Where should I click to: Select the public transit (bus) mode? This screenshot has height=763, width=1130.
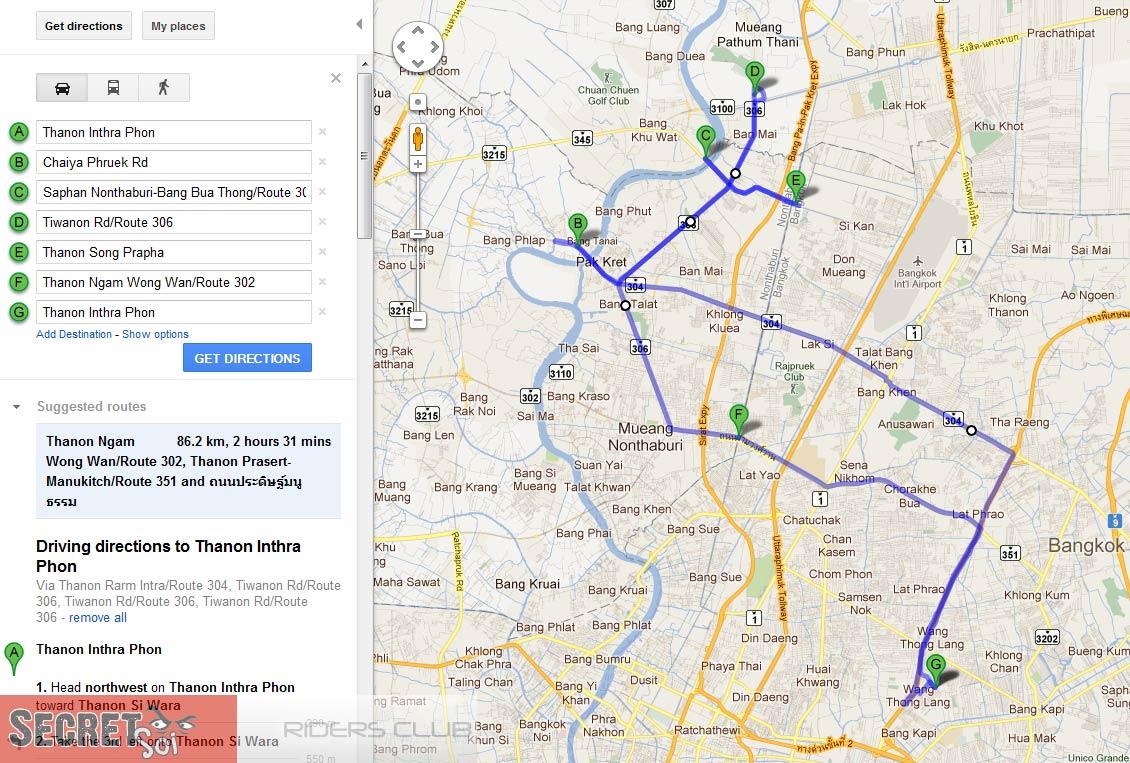click(x=113, y=88)
